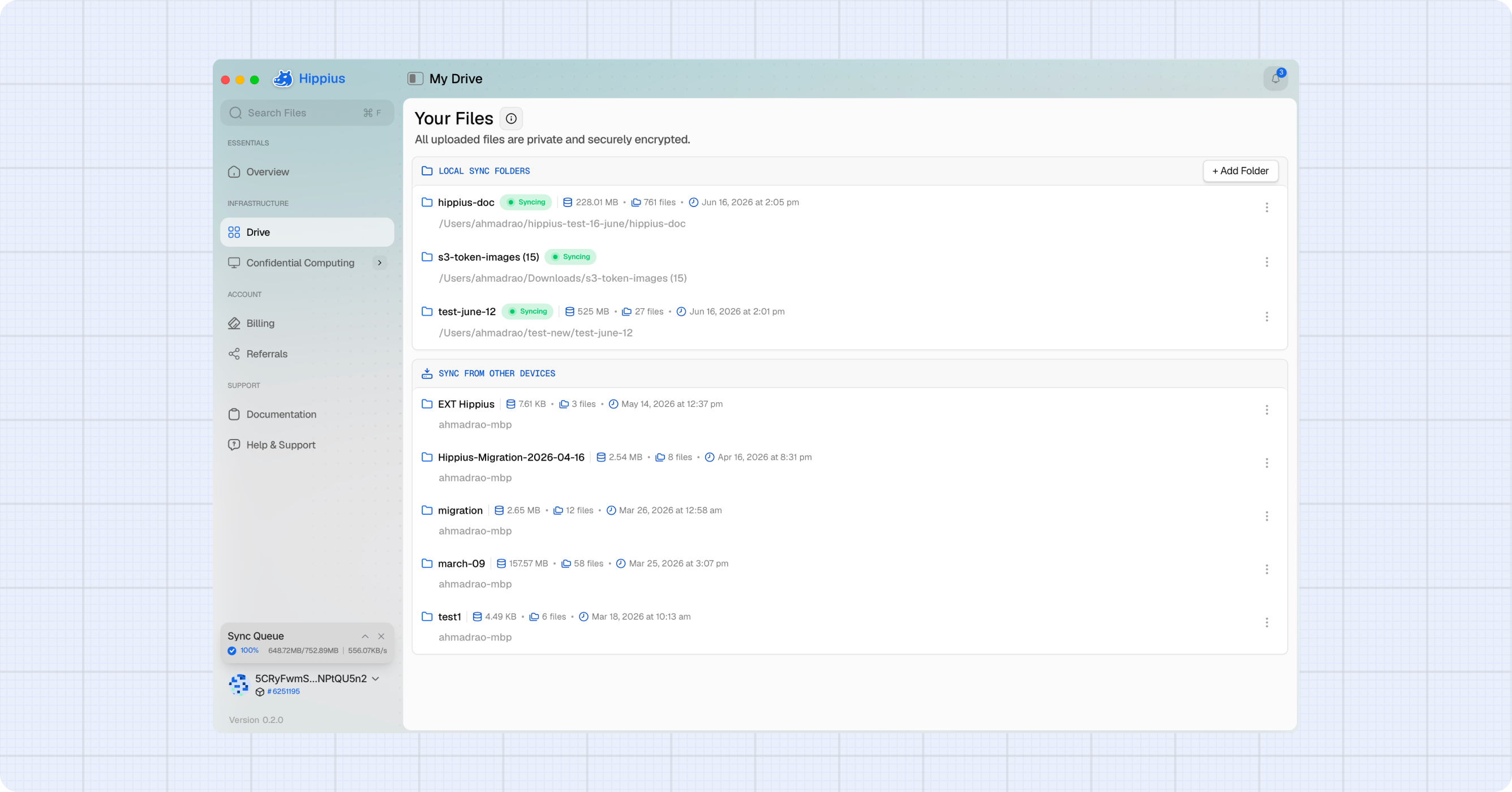Open options menu for EXT Hippius
1512x792 pixels.
click(x=1266, y=410)
